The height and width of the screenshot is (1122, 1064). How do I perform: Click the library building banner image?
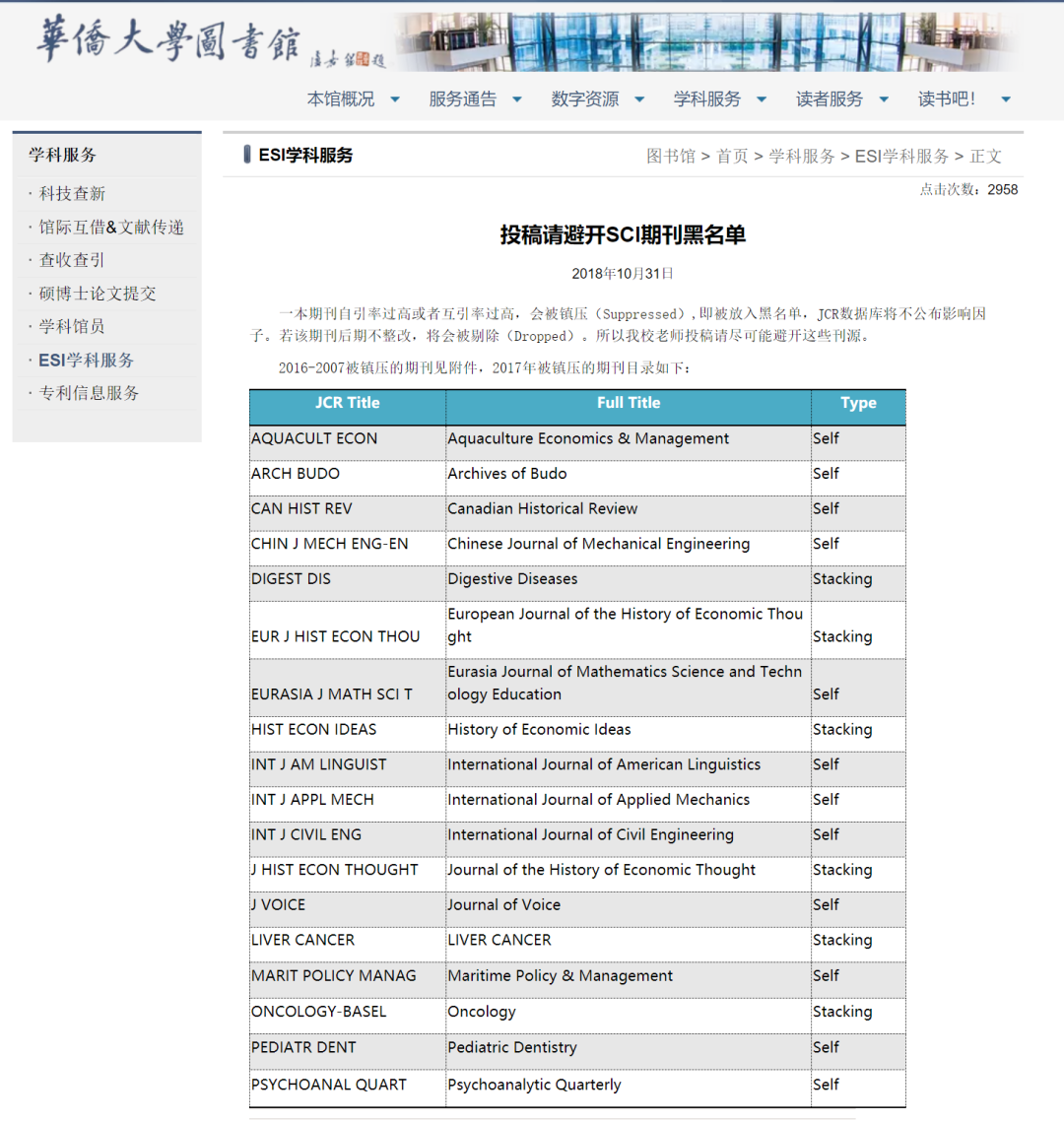tap(708, 41)
